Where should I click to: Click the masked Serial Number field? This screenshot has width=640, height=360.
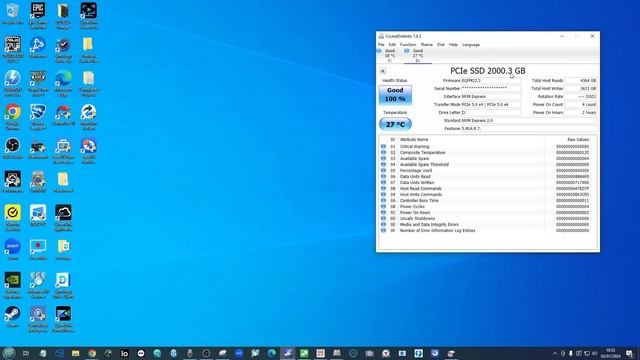point(491,89)
